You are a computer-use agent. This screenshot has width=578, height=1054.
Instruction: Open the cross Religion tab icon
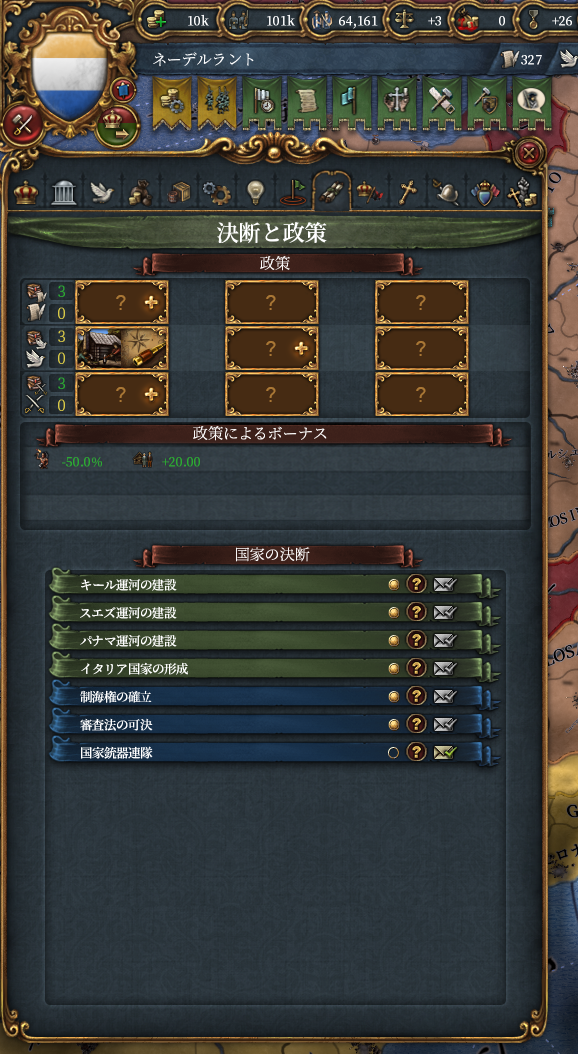(x=407, y=193)
